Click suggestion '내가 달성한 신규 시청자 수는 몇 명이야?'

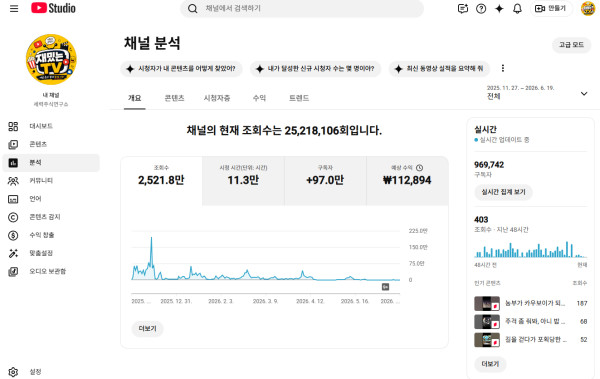(x=316, y=69)
